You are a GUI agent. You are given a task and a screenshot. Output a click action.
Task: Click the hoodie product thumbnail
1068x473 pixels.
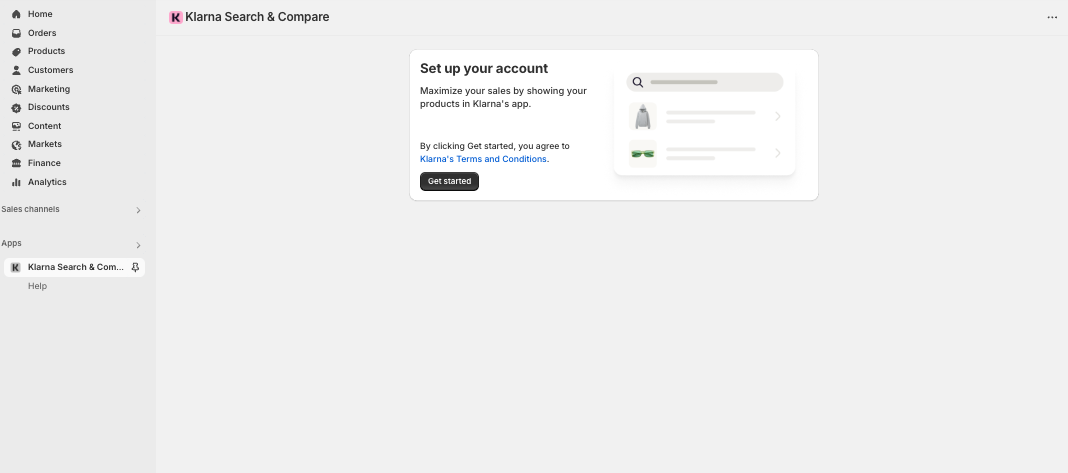click(643, 117)
